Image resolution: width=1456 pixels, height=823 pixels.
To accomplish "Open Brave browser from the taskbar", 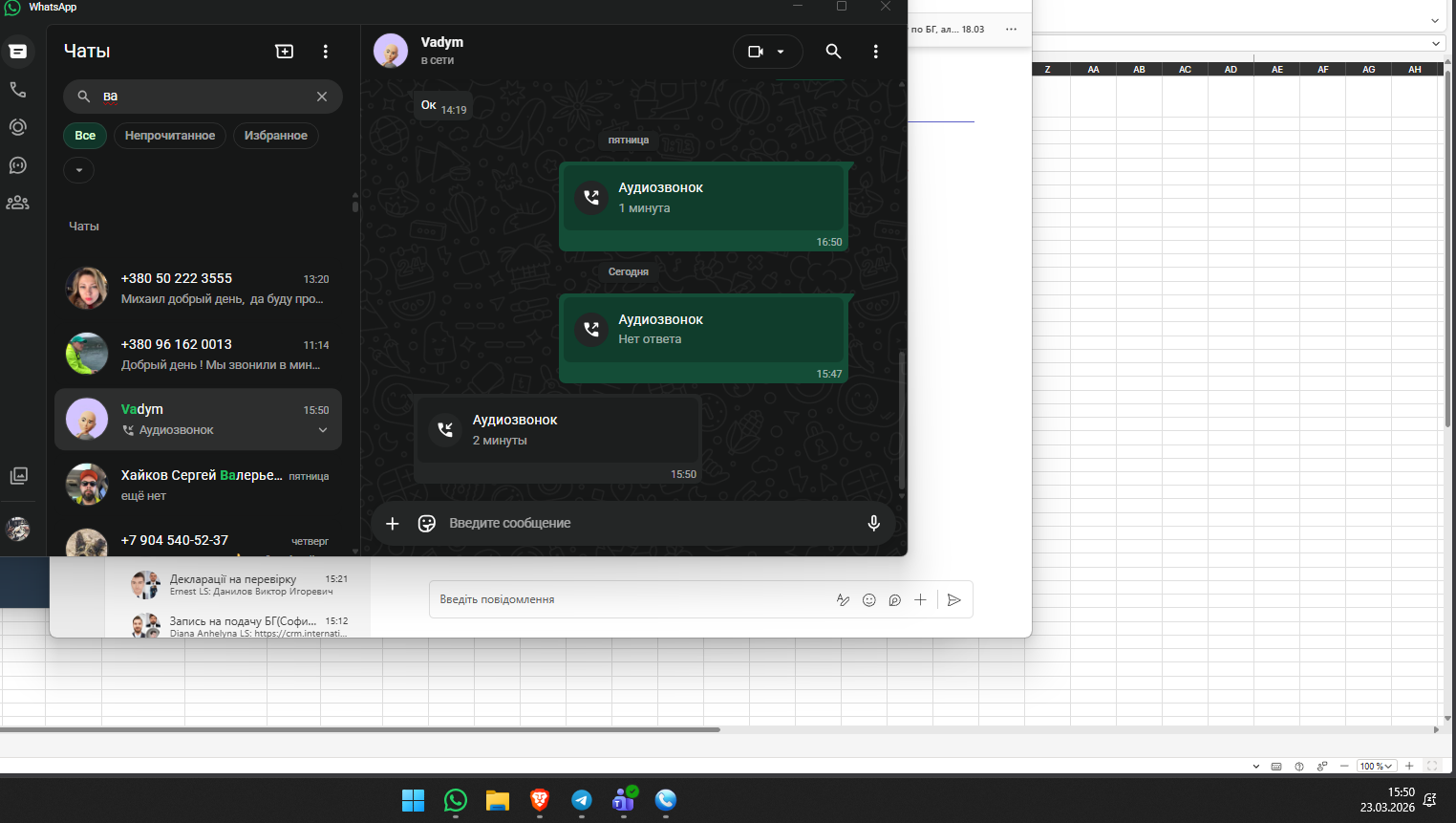I will [x=540, y=801].
